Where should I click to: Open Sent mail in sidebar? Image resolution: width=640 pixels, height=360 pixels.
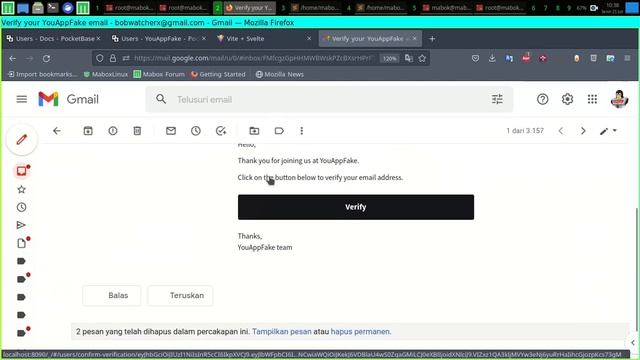pyautogui.click(x=21, y=225)
